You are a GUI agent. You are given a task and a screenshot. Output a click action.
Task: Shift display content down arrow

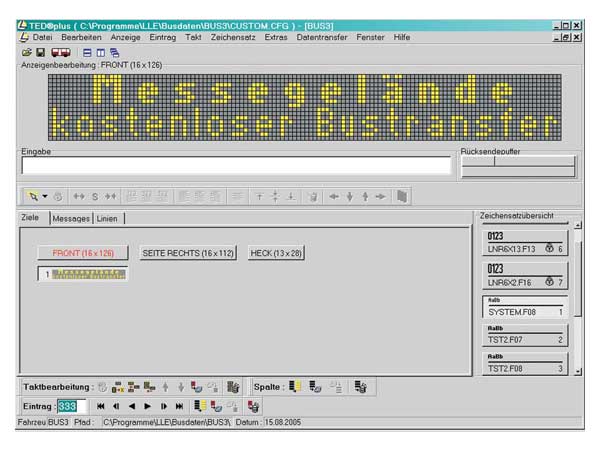point(349,196)
